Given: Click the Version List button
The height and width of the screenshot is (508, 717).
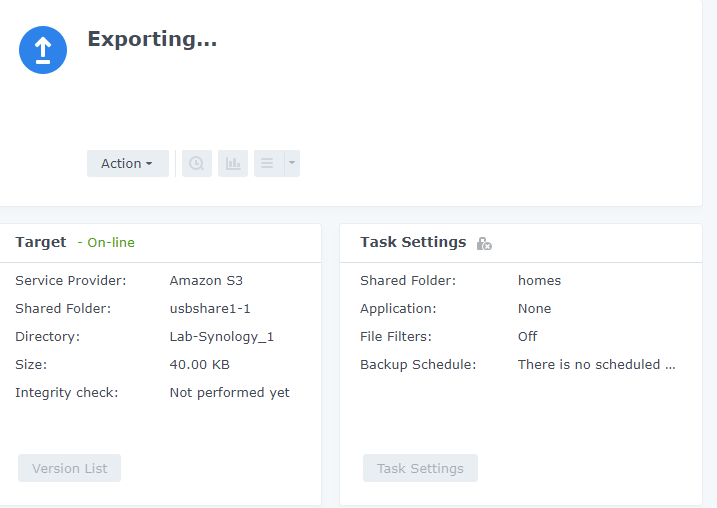Looking at the screenshot, I should pos(70,468).
